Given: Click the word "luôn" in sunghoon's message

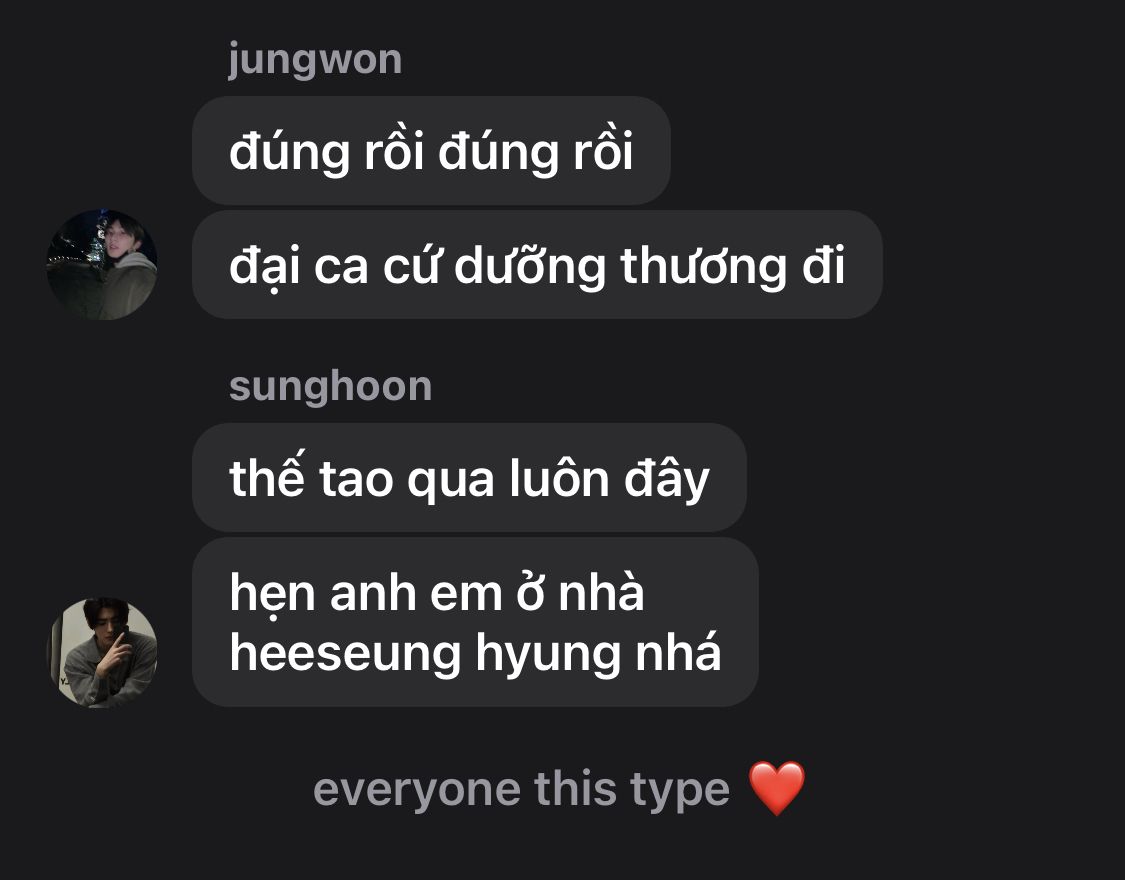Looking at the screenshot, I should tap(560, 478).
